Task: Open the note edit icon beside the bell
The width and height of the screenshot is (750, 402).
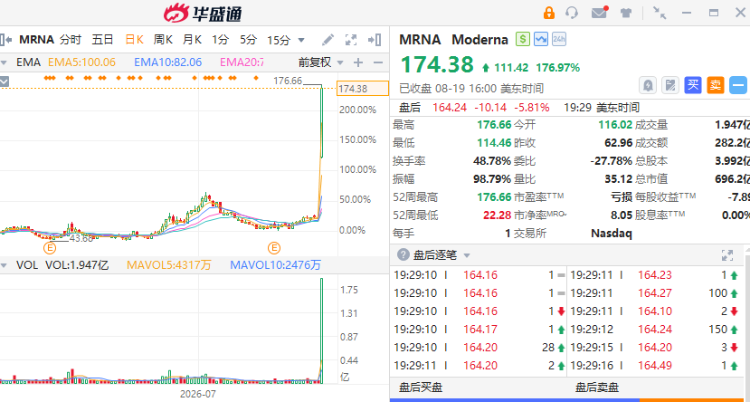Action: click(x=671, y=86)
